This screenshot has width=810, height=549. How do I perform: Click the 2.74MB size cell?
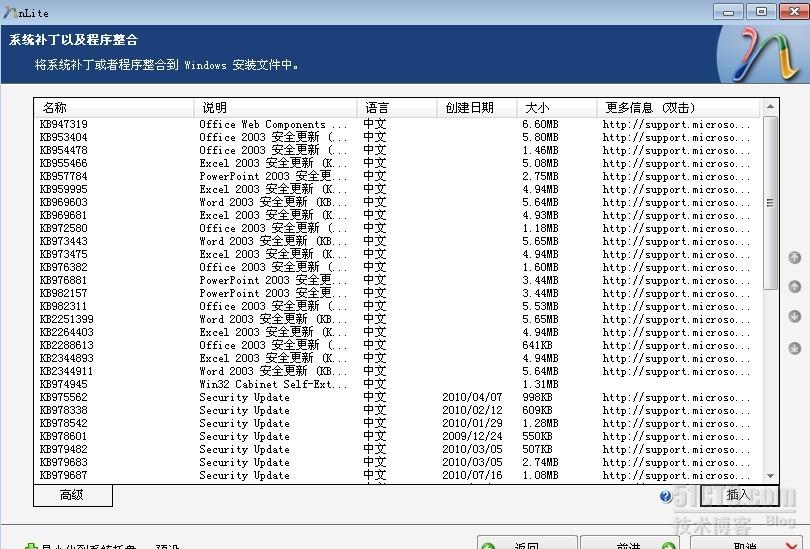(x=540, y=462)
